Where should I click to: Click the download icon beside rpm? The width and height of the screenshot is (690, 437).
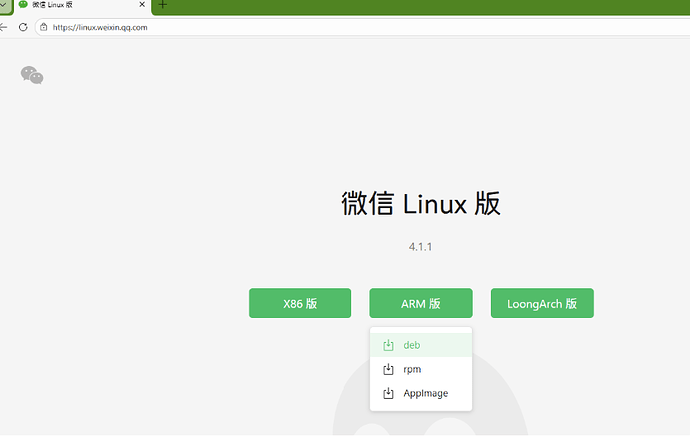coord(389,369)
